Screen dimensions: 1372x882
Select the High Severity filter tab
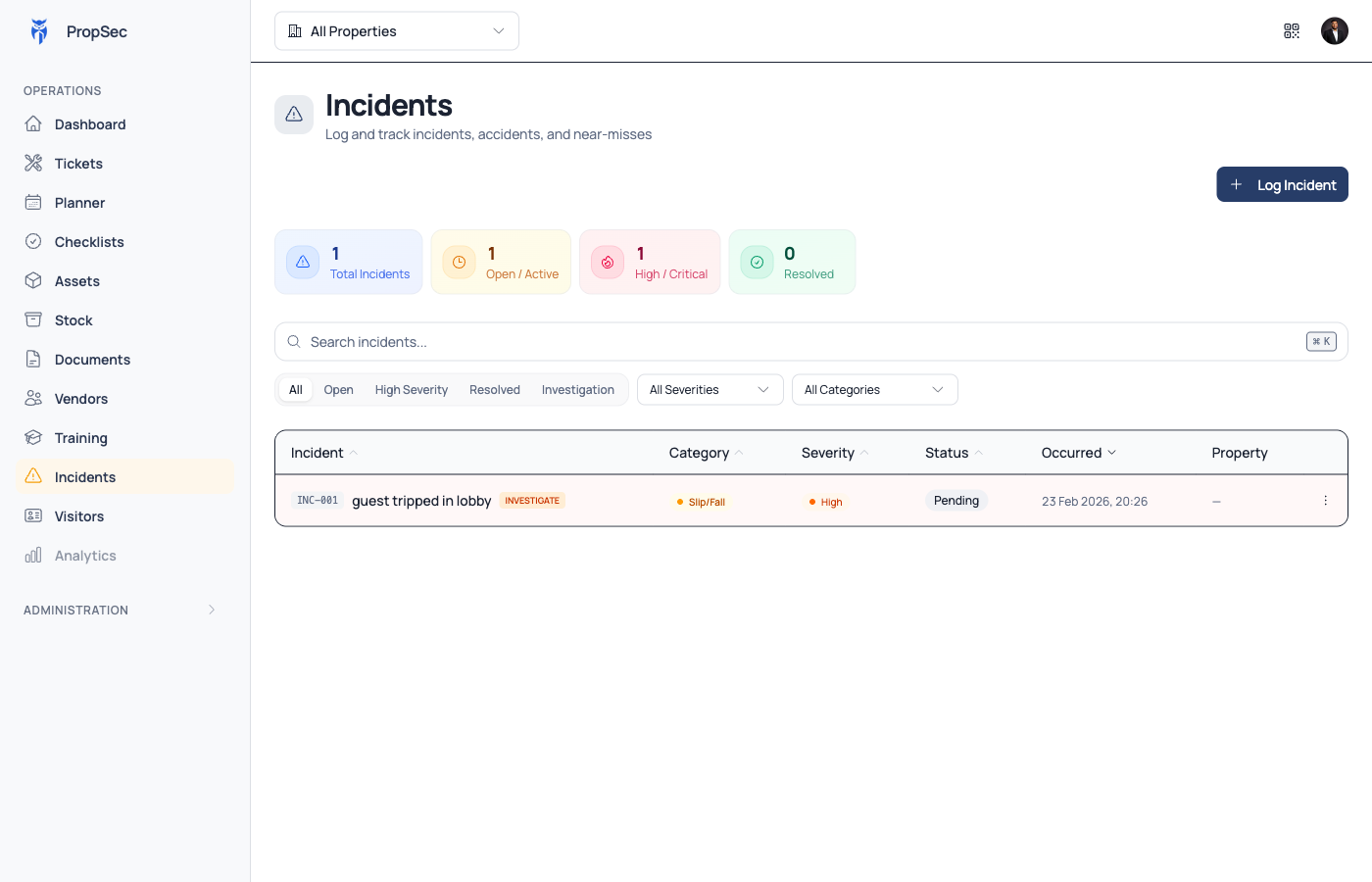pyautogui.click(x=412, y=390)
